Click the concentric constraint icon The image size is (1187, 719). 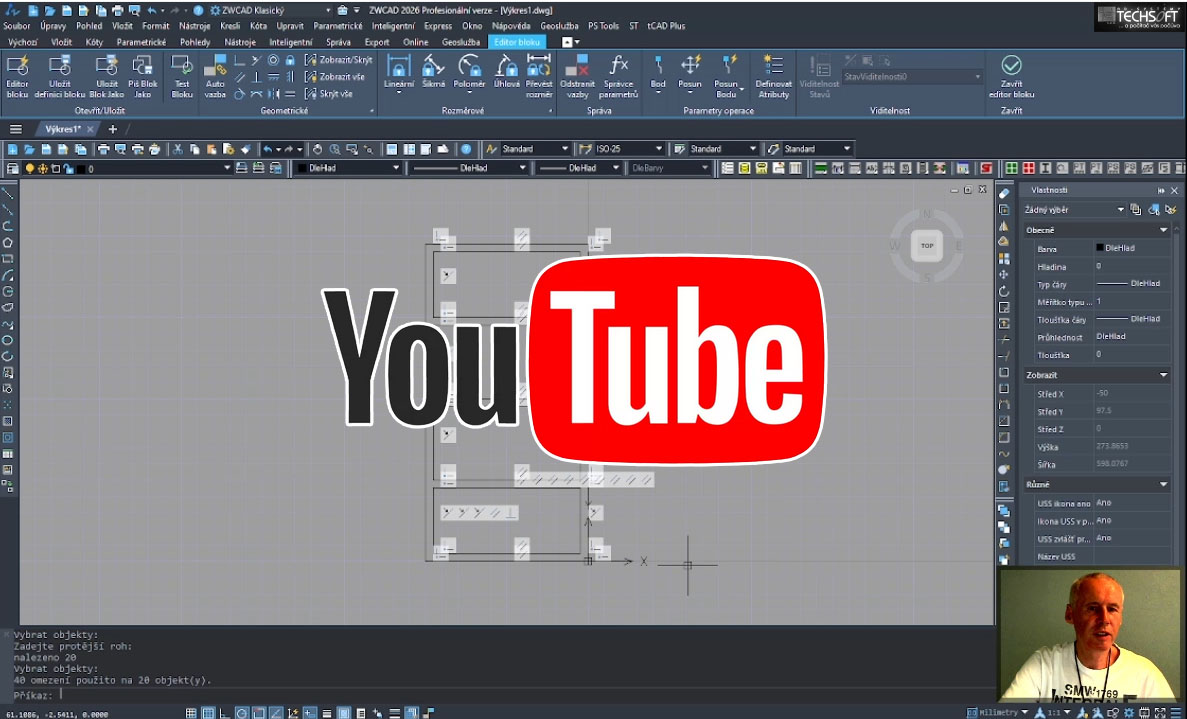tap(273, 60)
